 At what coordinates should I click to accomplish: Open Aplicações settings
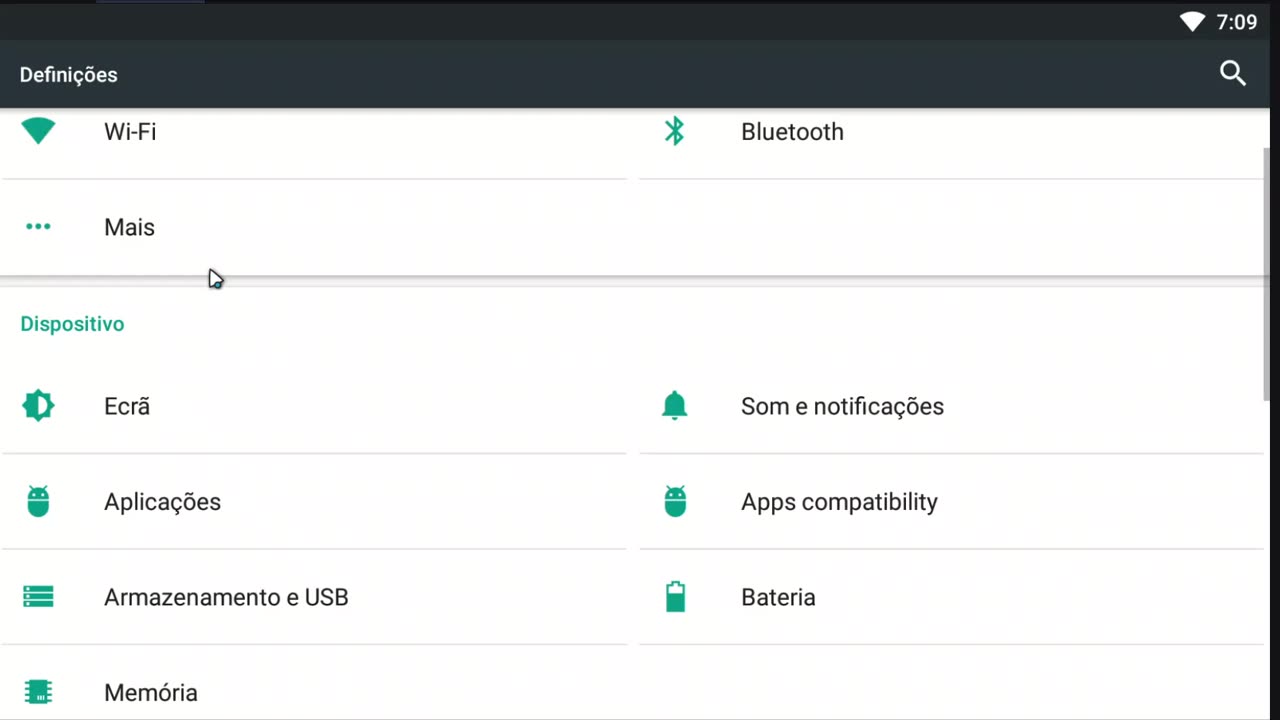314,502
